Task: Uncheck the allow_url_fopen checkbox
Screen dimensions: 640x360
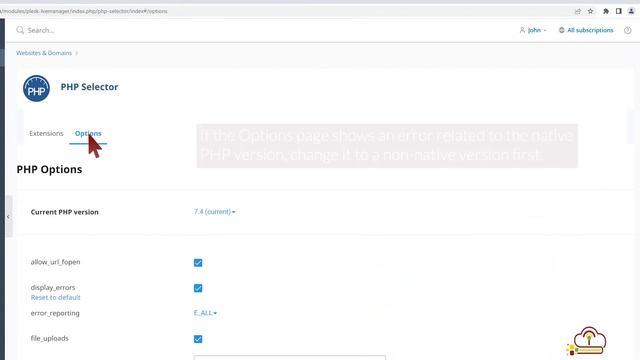Action: (x=198, y=263)
